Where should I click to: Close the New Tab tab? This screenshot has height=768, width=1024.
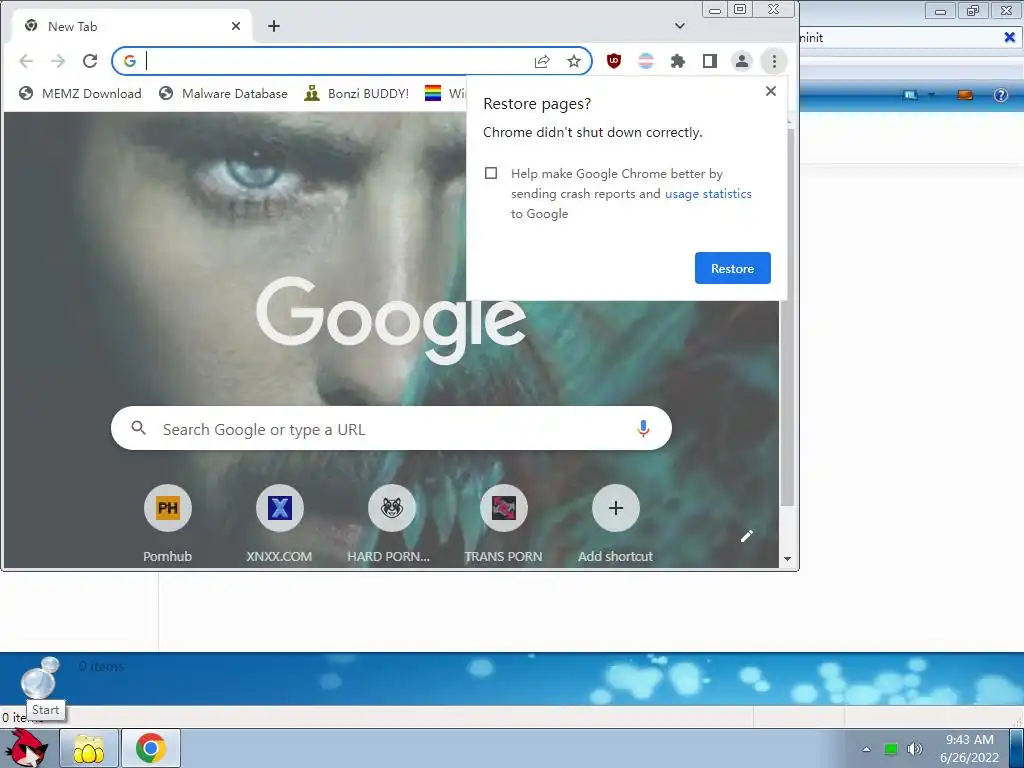236,26
